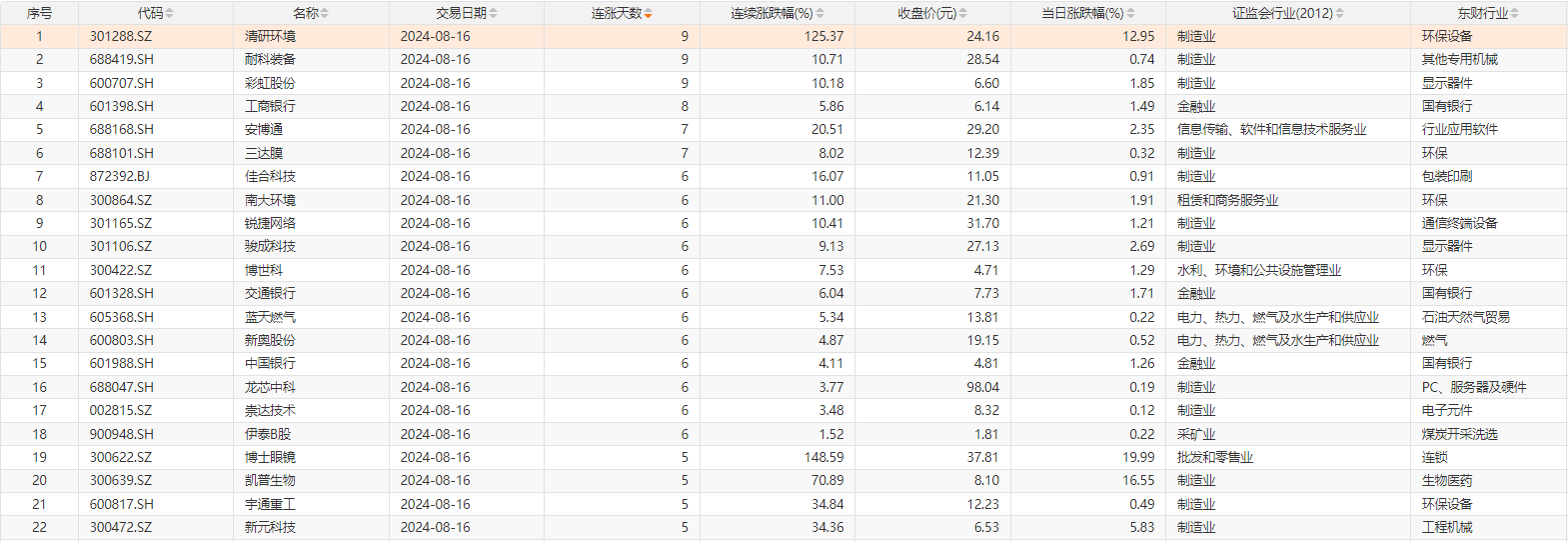This screenshot has height=542, width=1568.
Task: Click cumulative change value 148.59
Action: pos(823,457)
